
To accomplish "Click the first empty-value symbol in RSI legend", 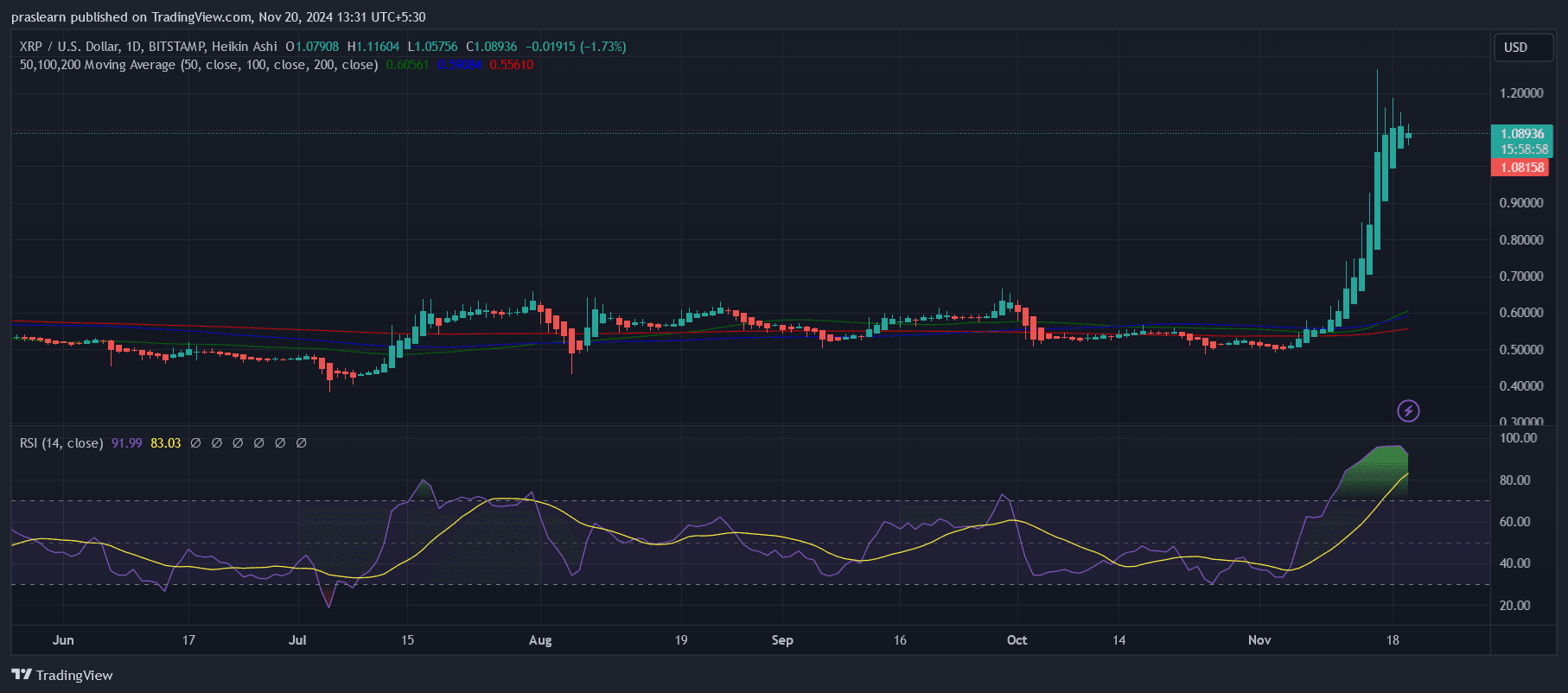I will coord(196,443).
